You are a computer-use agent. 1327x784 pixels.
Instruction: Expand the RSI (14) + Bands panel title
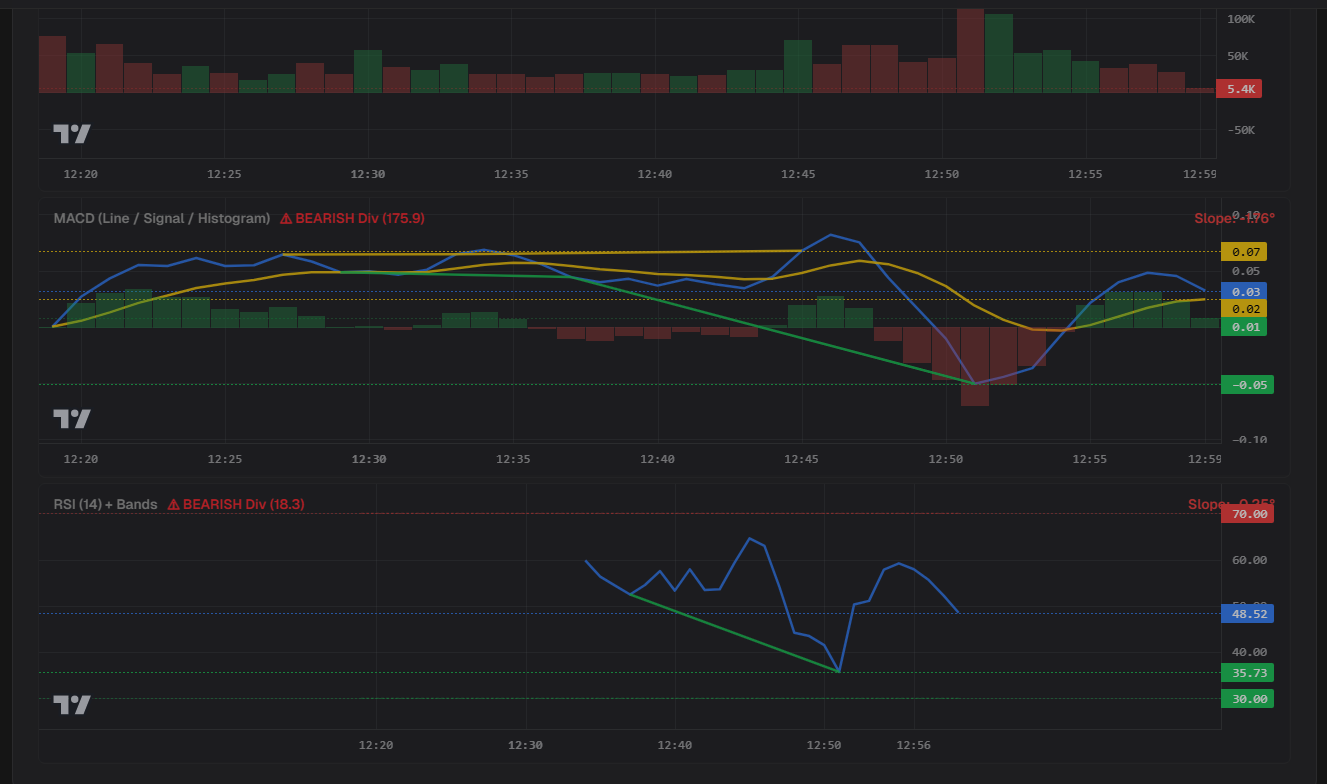pos(104,504)
